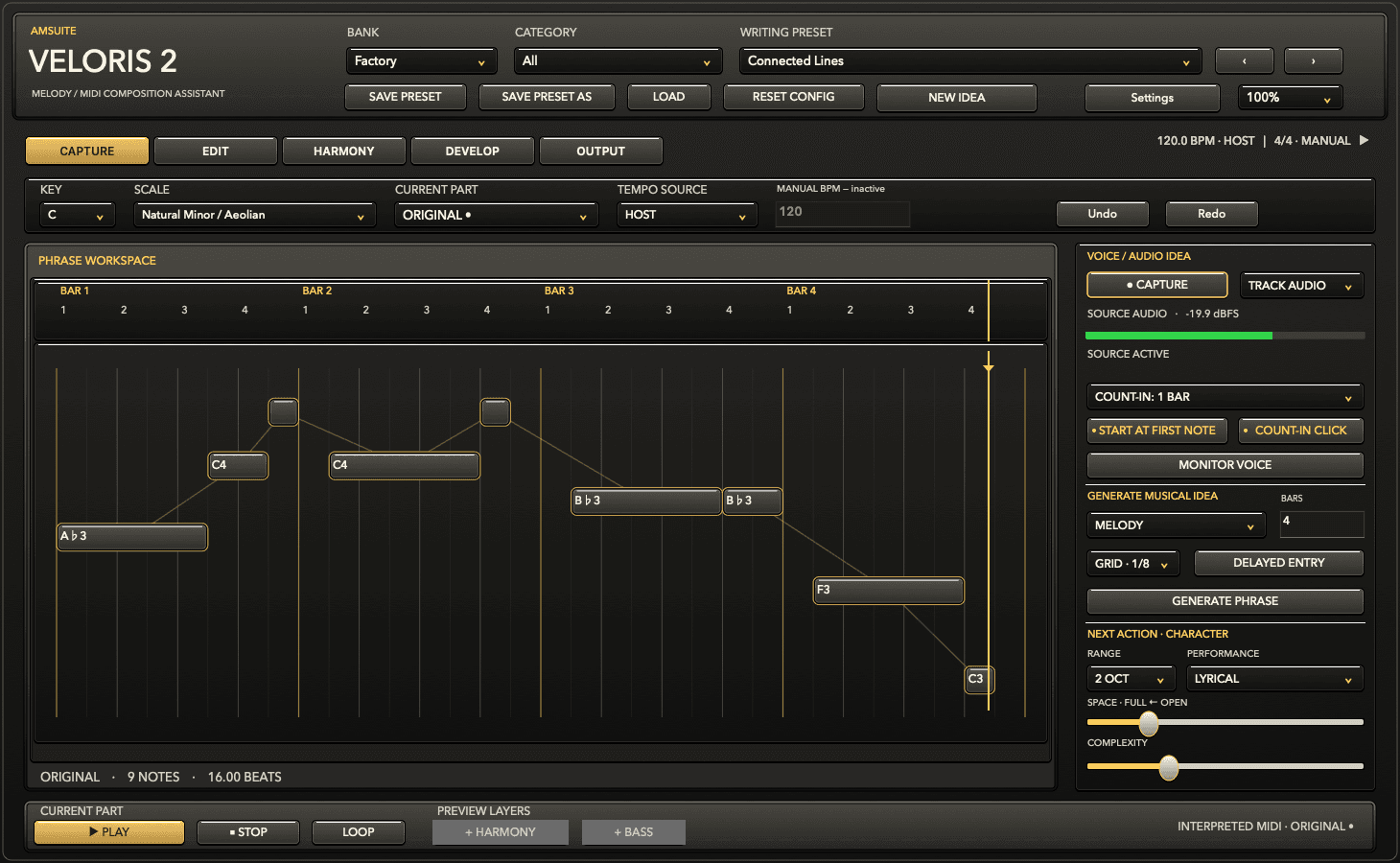Screen dimensions: 1400x863
Task: Open the zoom 100% dropdown
Action: (x=1290, y=97)
